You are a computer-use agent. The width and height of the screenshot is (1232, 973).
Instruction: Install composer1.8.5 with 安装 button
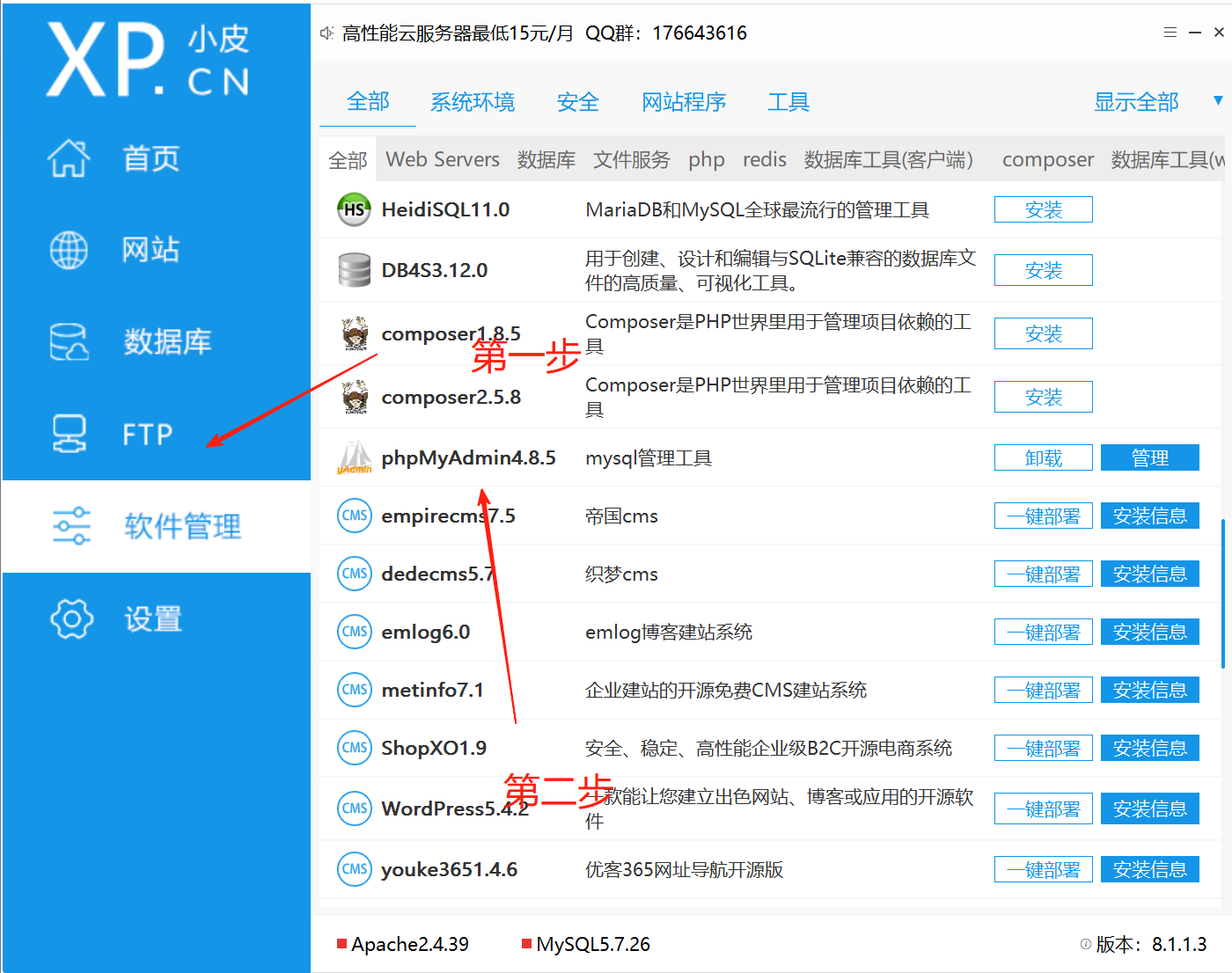(x=1044, y=333)
